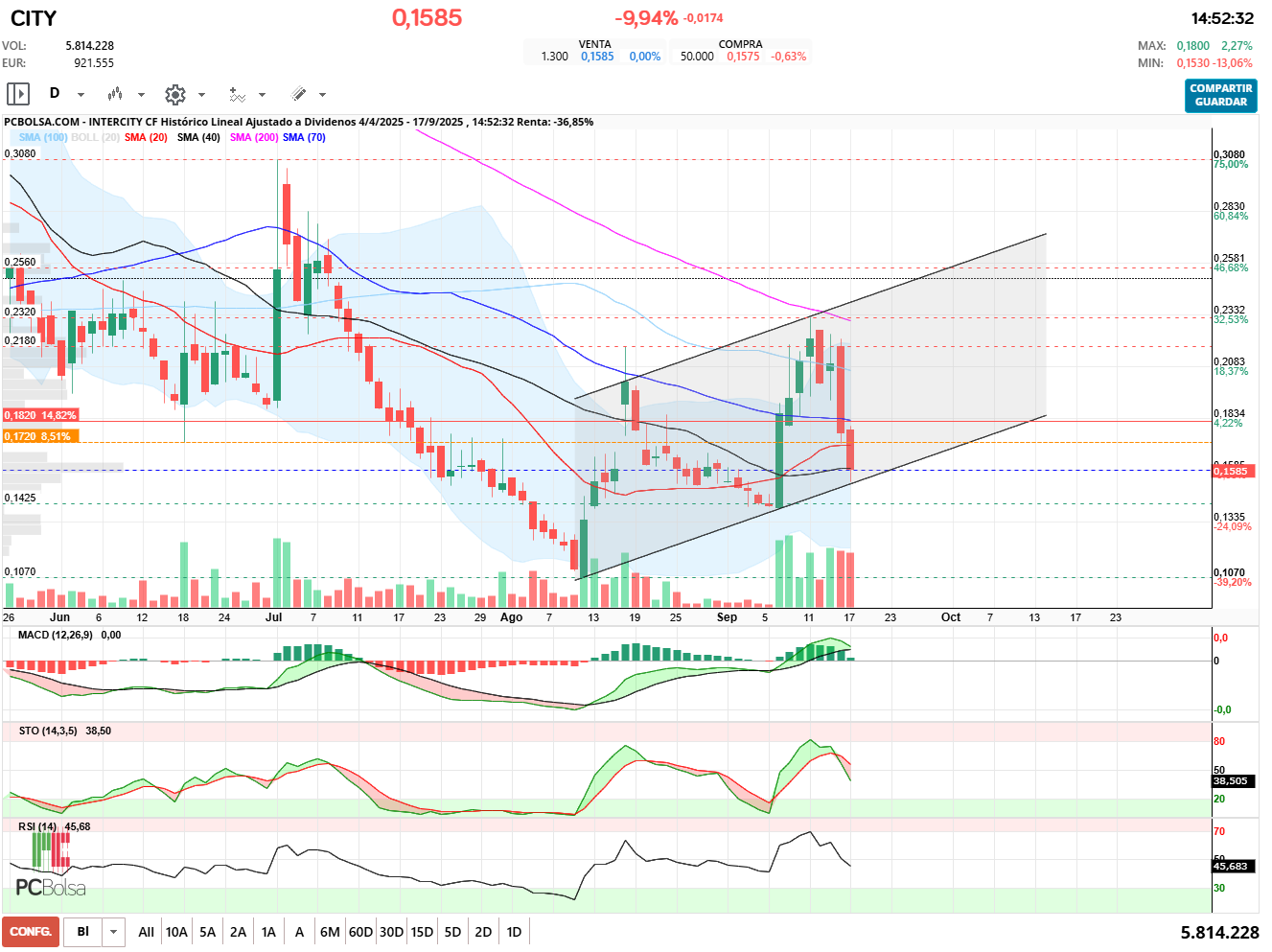Switch to the 1A time range
1272x952 pixels.
(x=268, y=932)
